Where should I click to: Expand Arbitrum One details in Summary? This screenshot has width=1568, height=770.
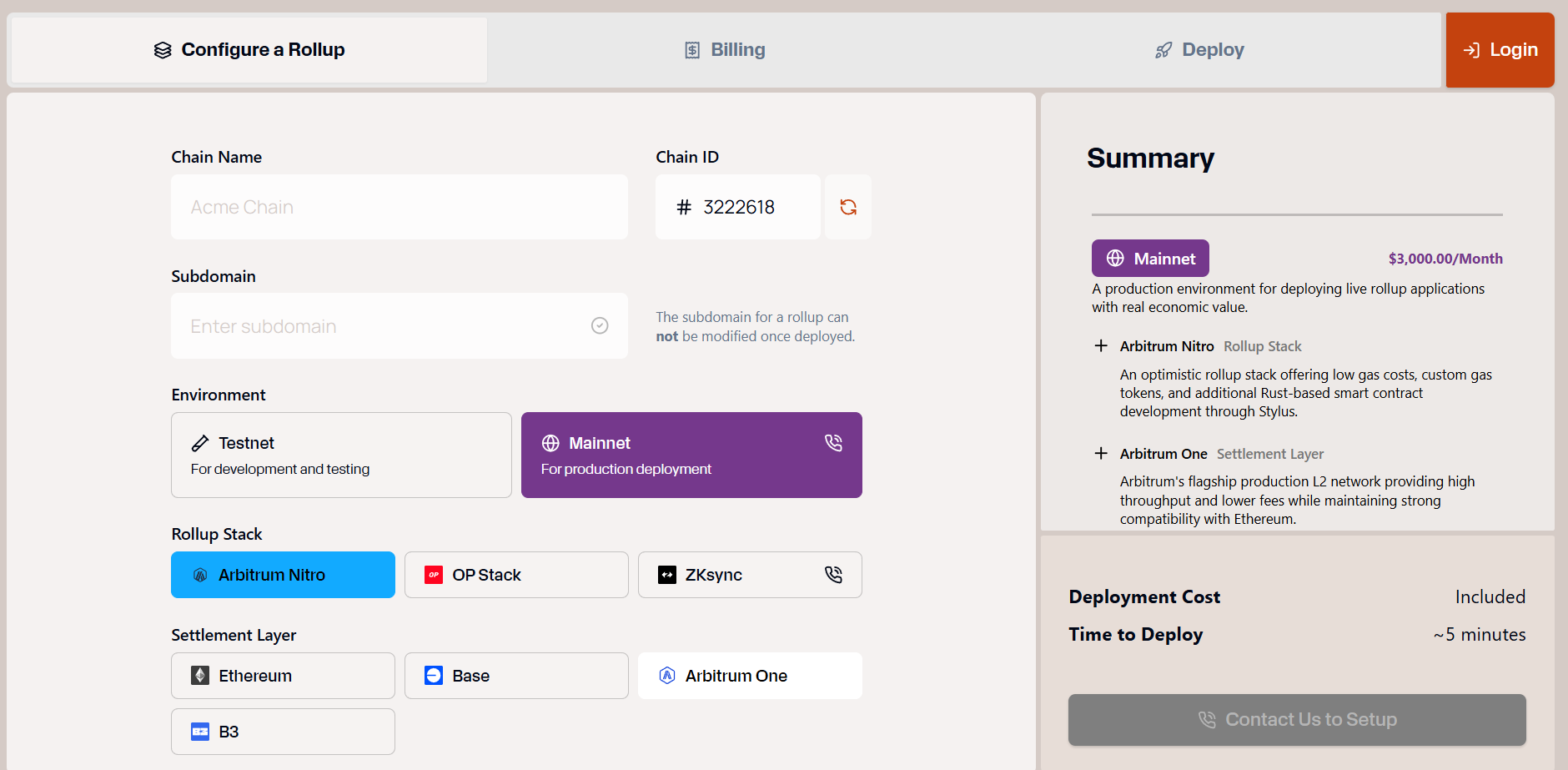click(1101, 454)
